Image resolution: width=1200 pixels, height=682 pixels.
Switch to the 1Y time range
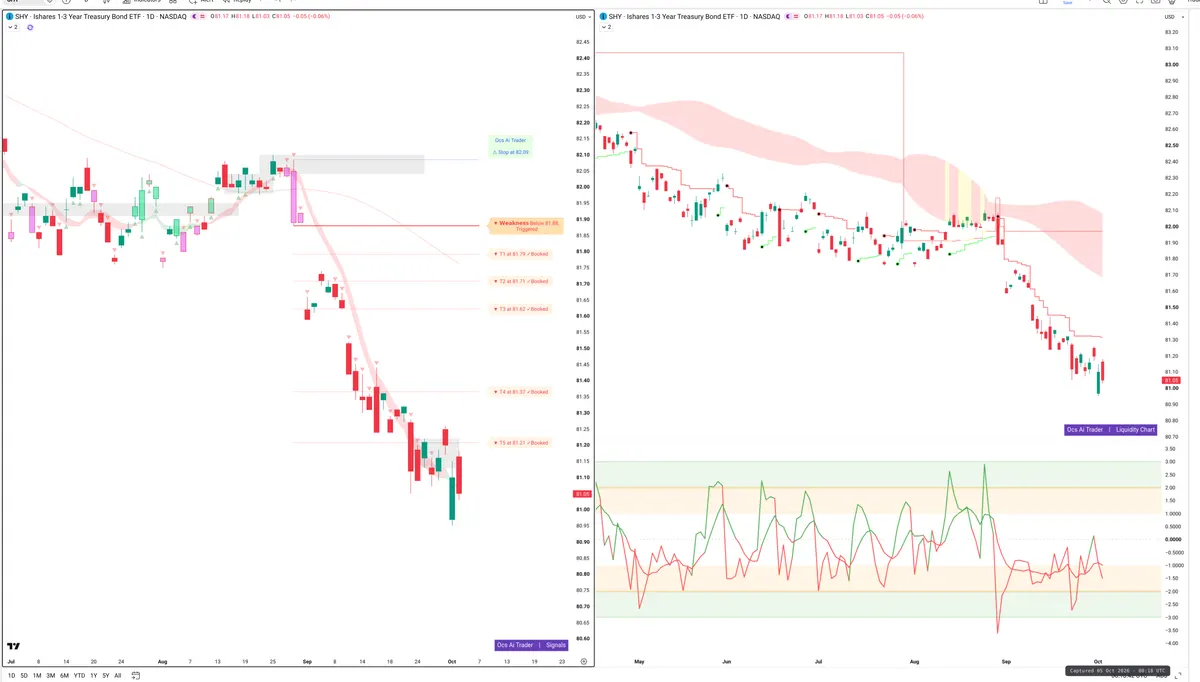pyautogui.click(x=93, y=675)
